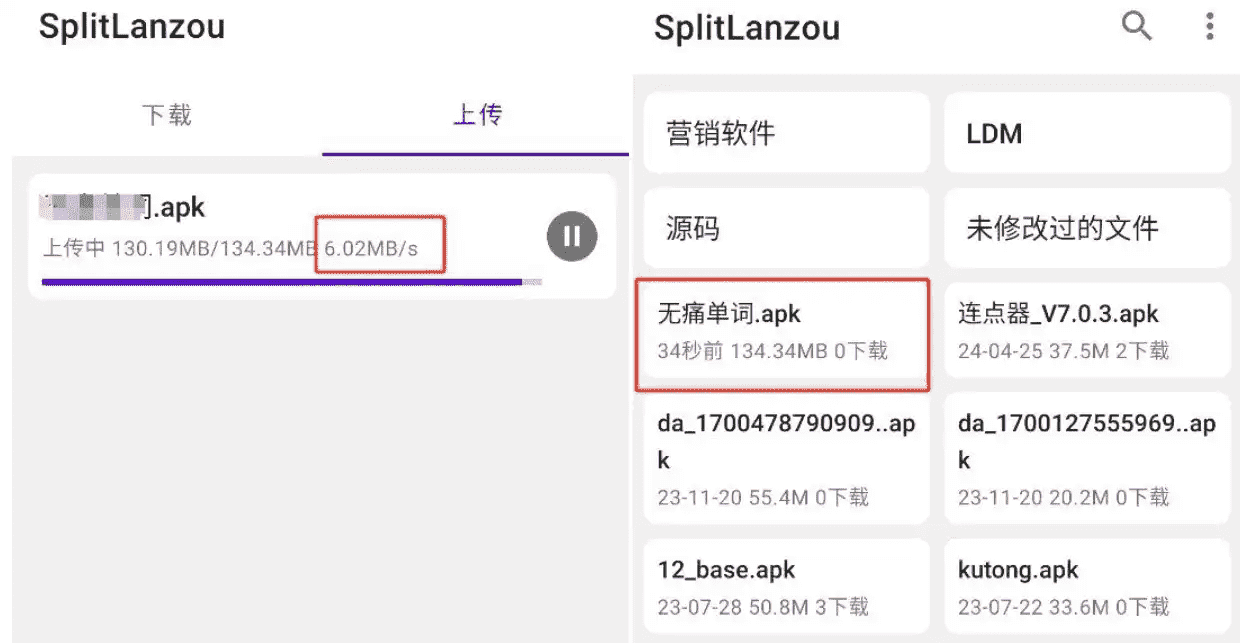Viewport: 1240px width, 643px height.
Task: Open the 未修改过的文件 folder
Action: [x=1087, y=229]
